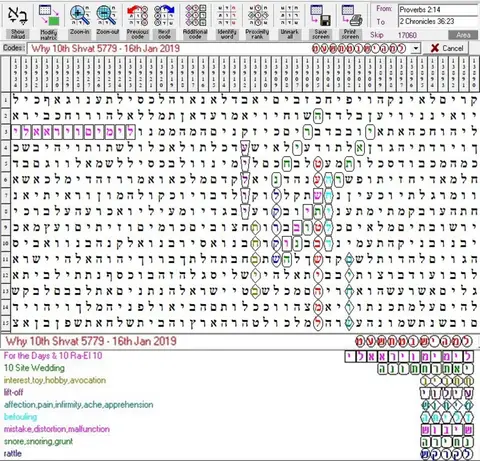This screenshot has width=480, height=461.
Task: Select the term 10 Site Wedding
Action: pyautogui.click(x=34, y=368)
